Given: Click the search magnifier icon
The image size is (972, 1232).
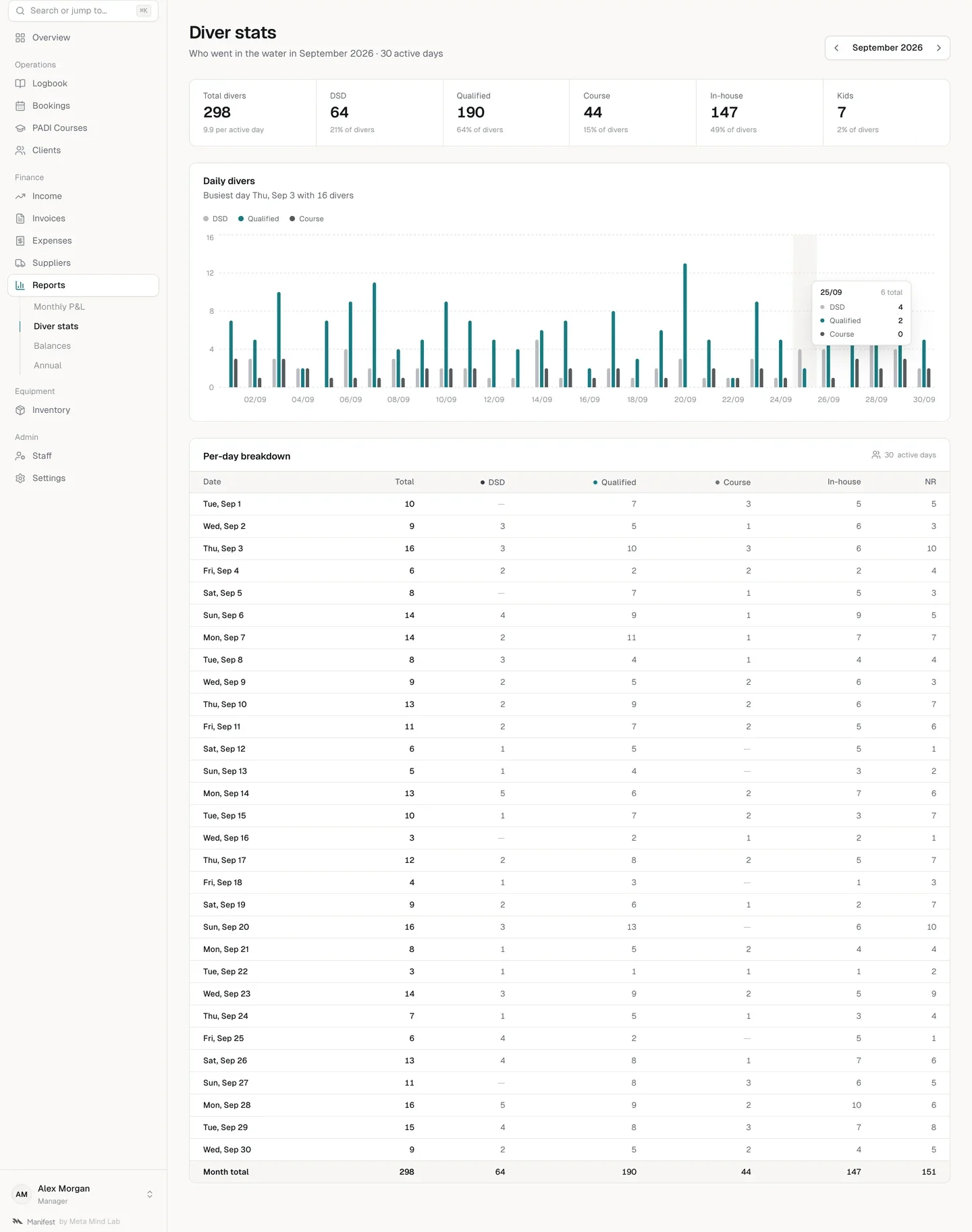Looking at the screenshot, I should click(x=20, y=11).
